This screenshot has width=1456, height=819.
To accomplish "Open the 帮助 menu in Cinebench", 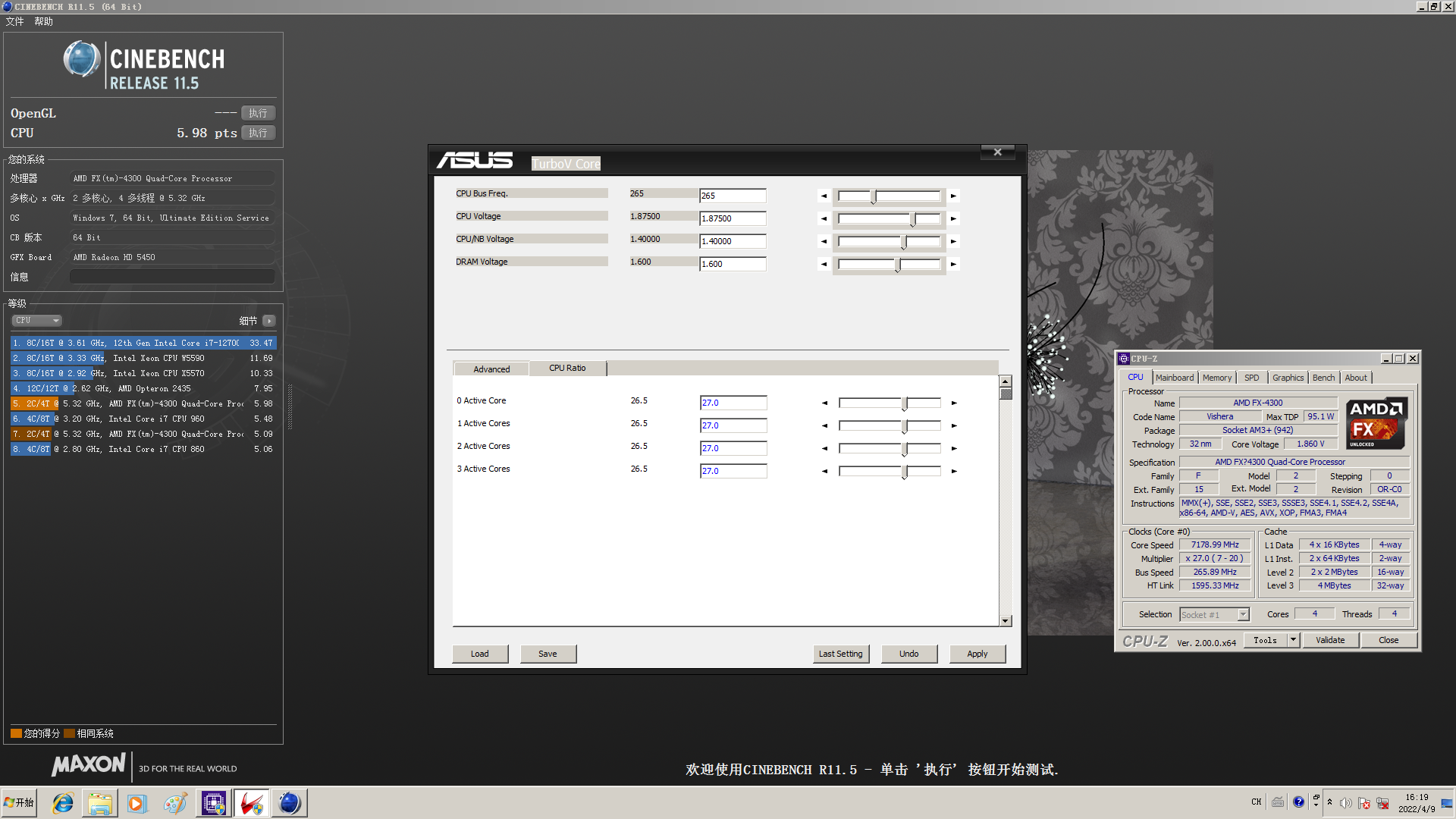I will tap(43, 21).
